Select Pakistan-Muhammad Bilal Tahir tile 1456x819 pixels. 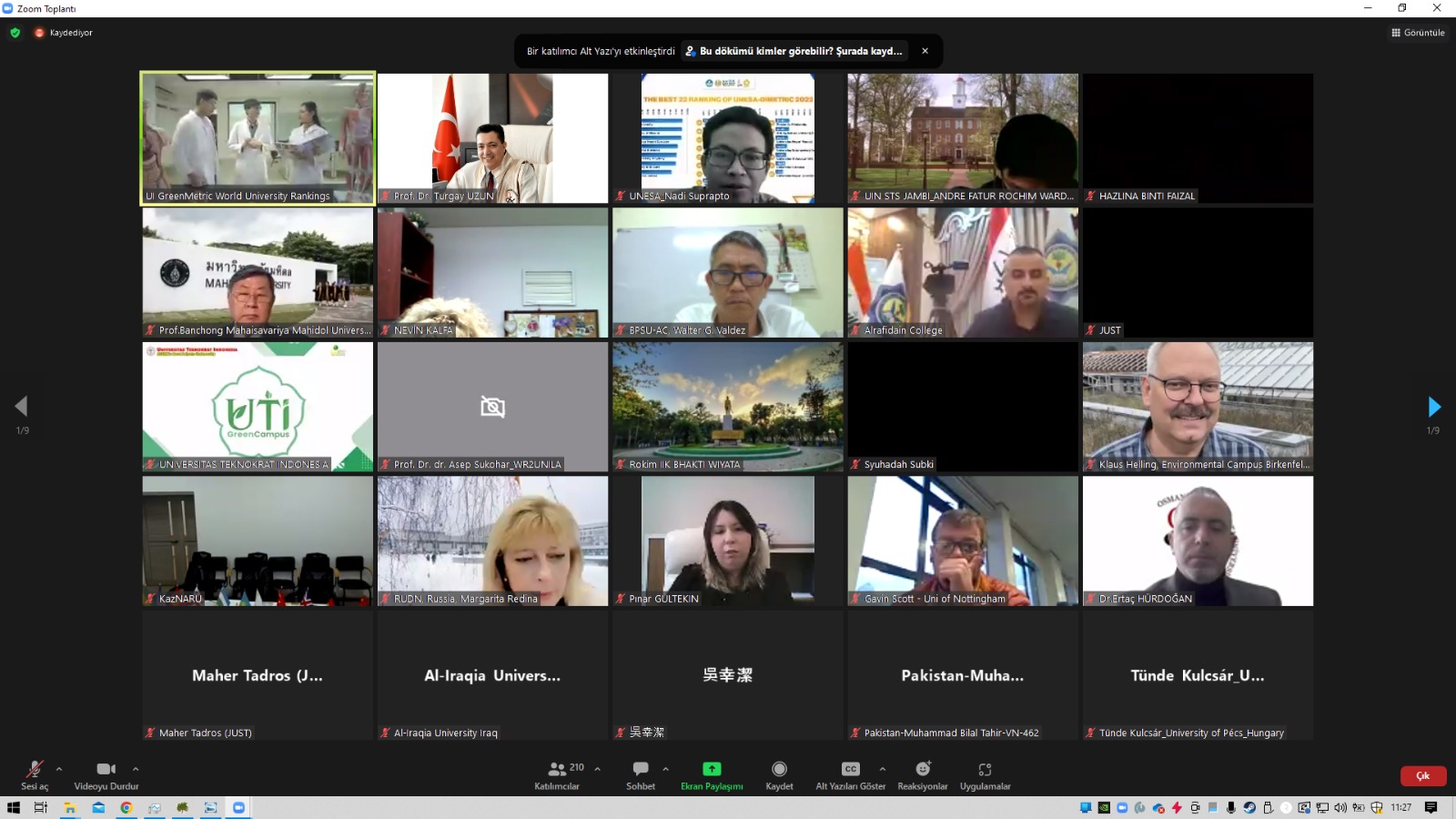click(x=963, y=675)
